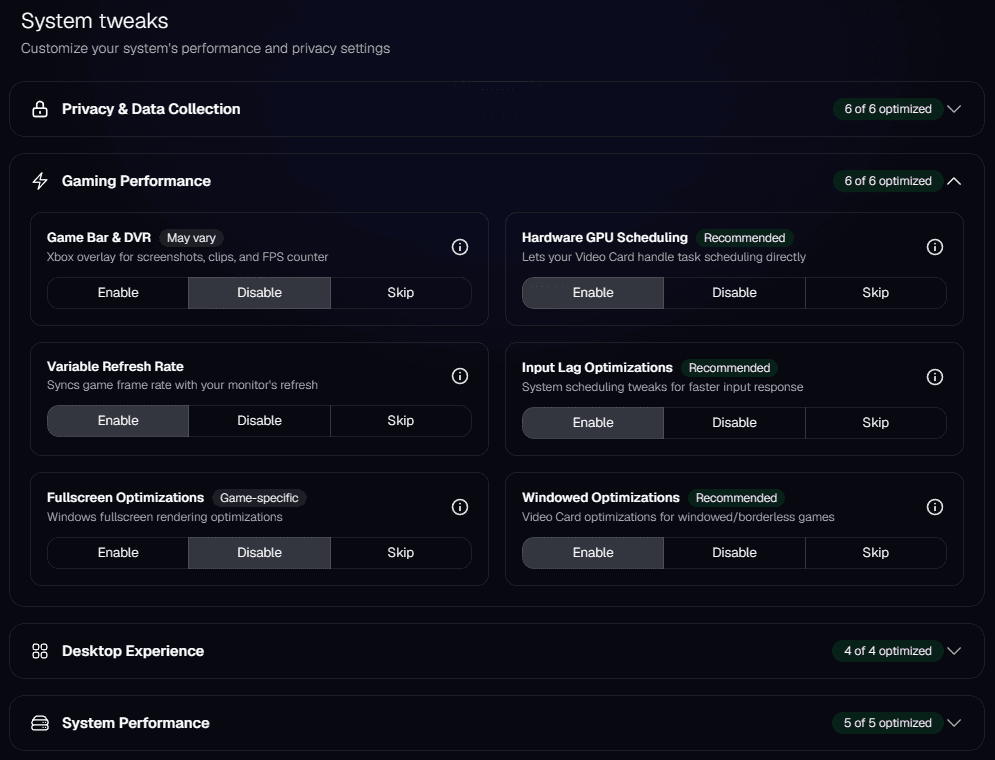Viewport: 995px width, 760px height.
Task: Enable Input Lag Optimizations
Action: point(593,423)
